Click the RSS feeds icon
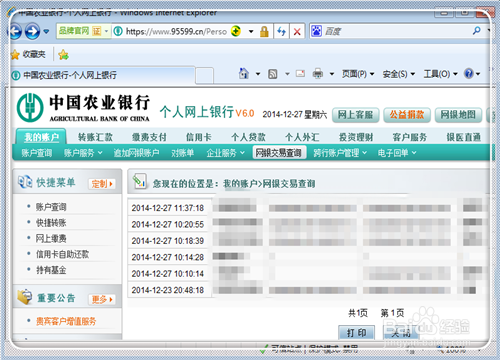Screen dimensions: 500x360 [x=273, y=74]
